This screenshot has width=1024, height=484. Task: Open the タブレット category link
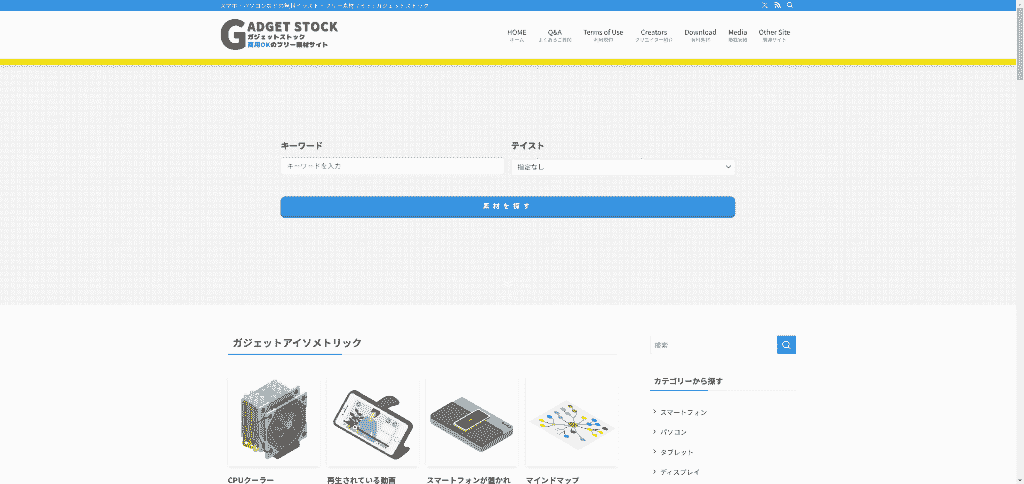[677, 452]
